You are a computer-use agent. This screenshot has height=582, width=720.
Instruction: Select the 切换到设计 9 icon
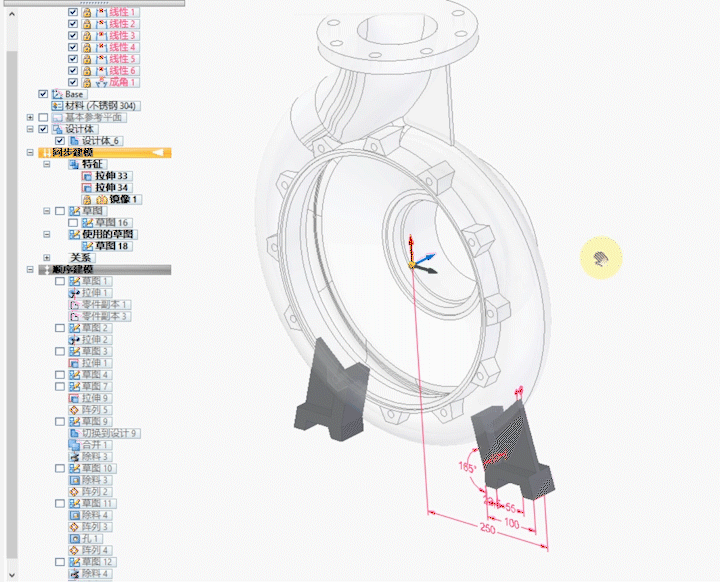point(74,433)
